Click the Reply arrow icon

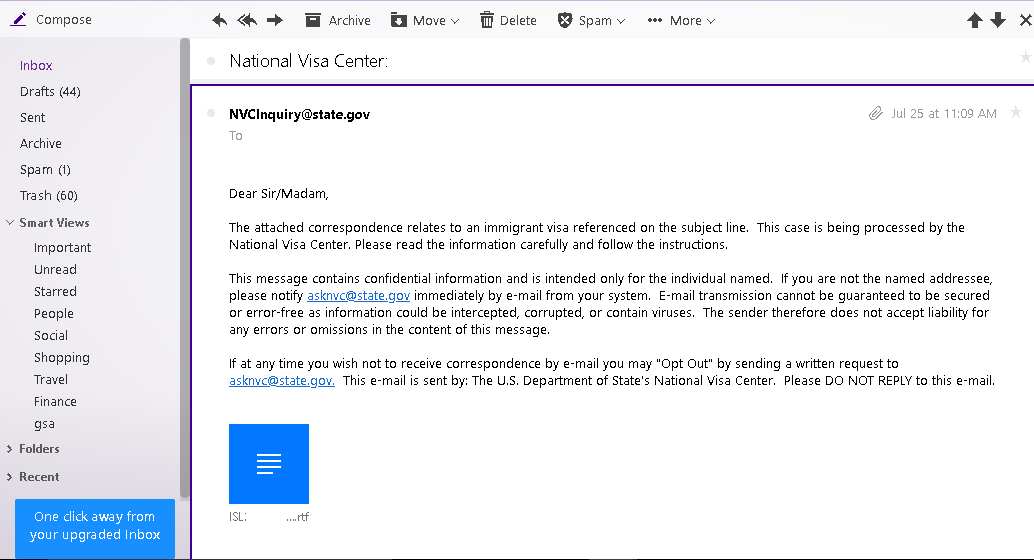coord(220,20)
